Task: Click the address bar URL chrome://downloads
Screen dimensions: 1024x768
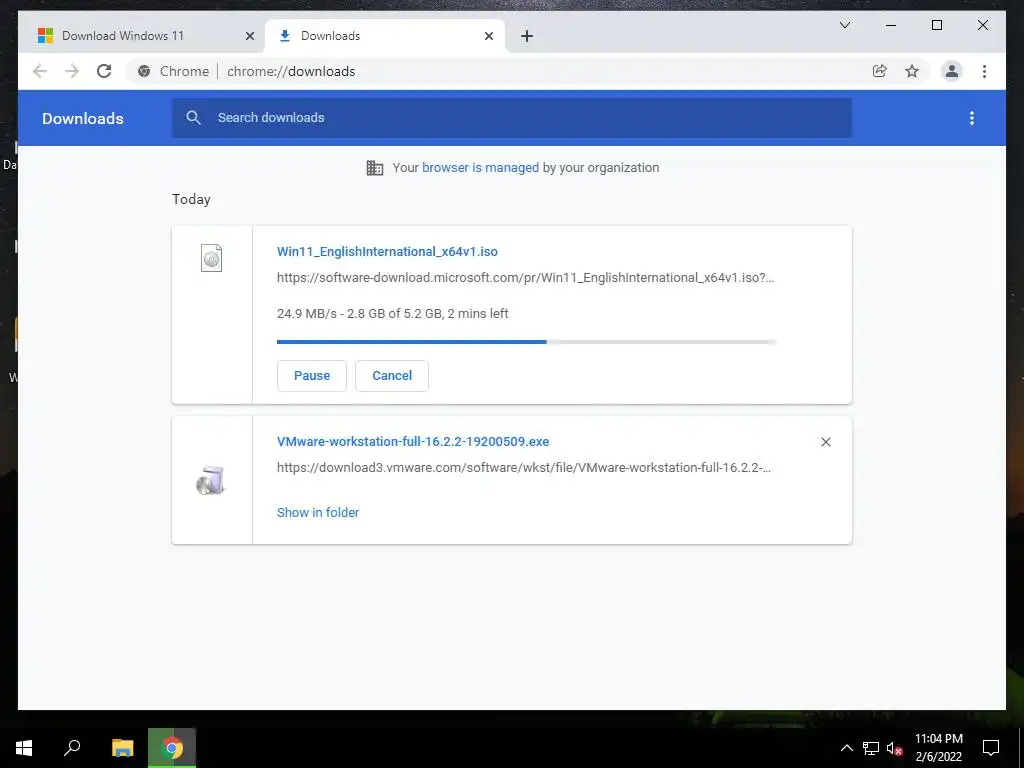Action: 291,71
